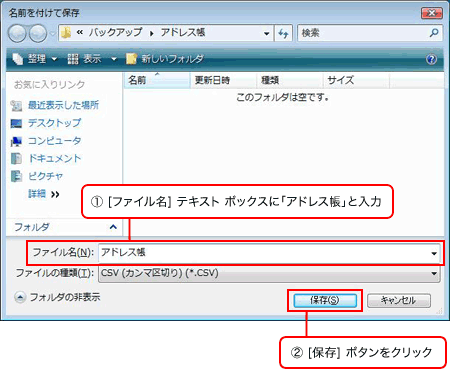Click the アドレス帳 breadcrumb in address bar
Image resolution: width=450 pixels, height=369 pixels.
[183, 33]
